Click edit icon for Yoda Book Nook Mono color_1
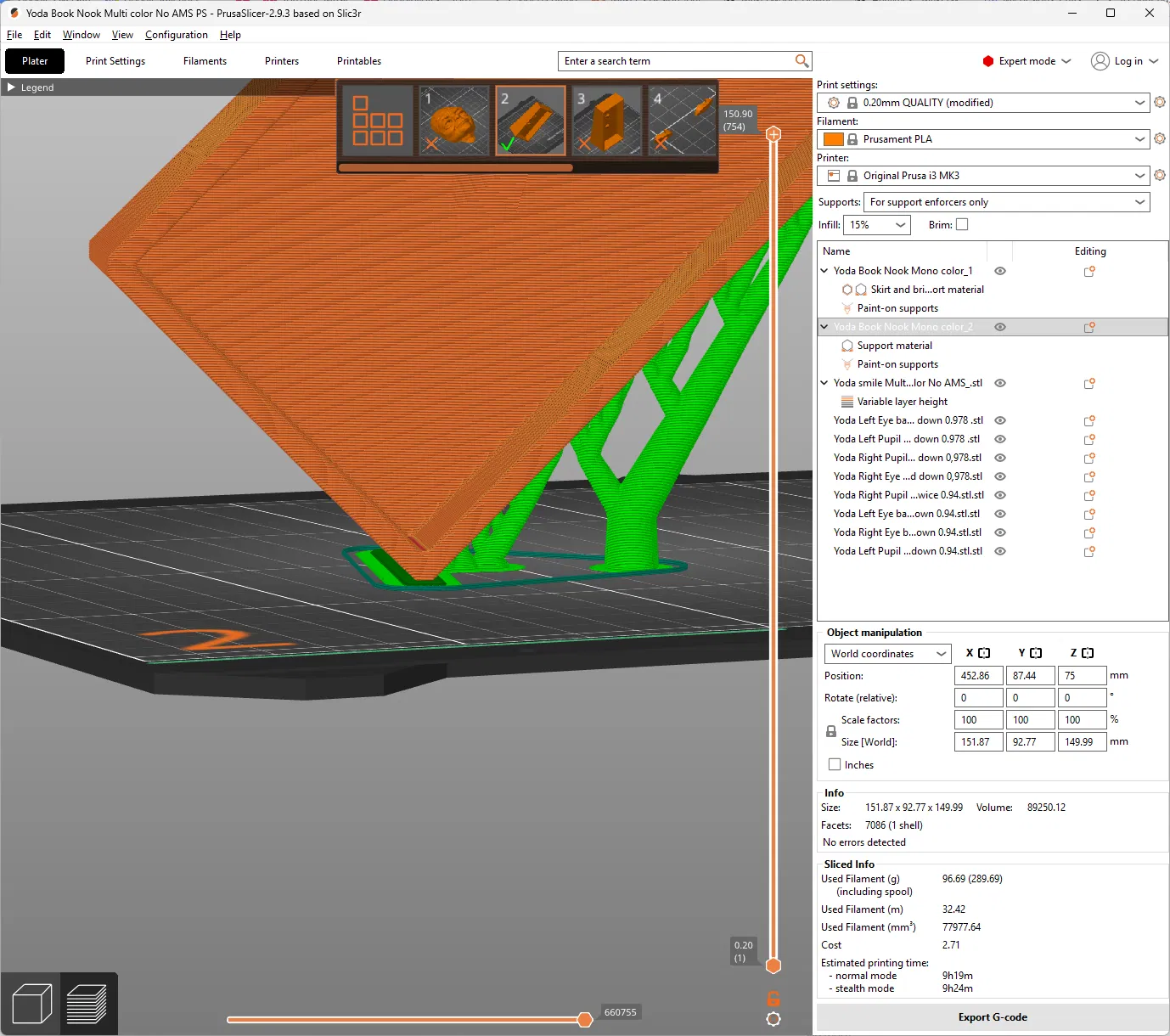This screenshot has height=1036, width=1170. 1089,271
